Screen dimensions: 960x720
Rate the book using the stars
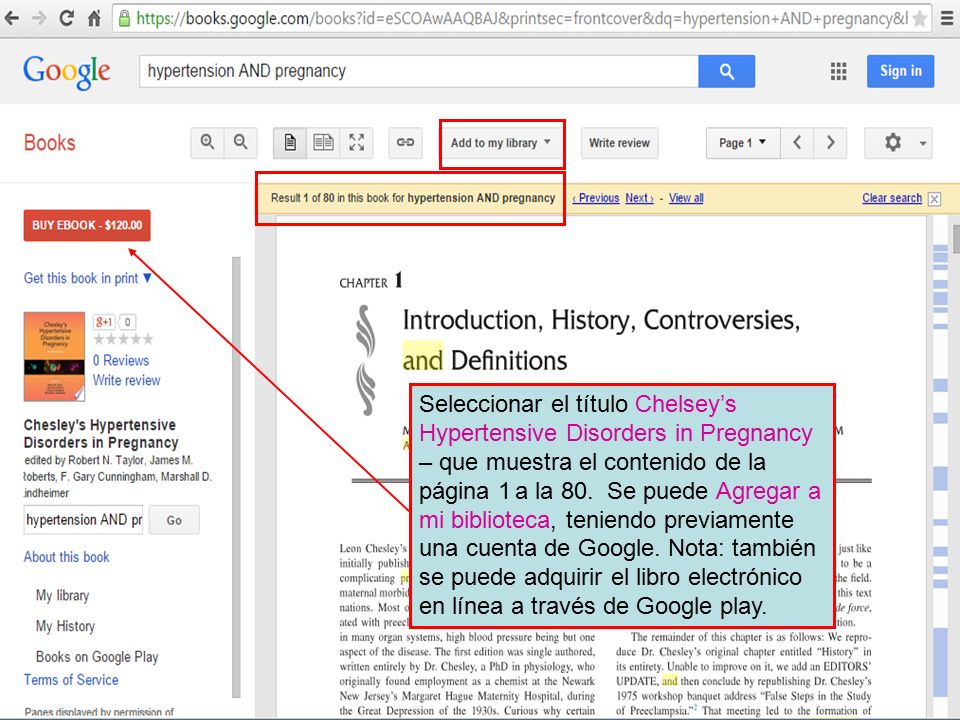click(123, 339)
